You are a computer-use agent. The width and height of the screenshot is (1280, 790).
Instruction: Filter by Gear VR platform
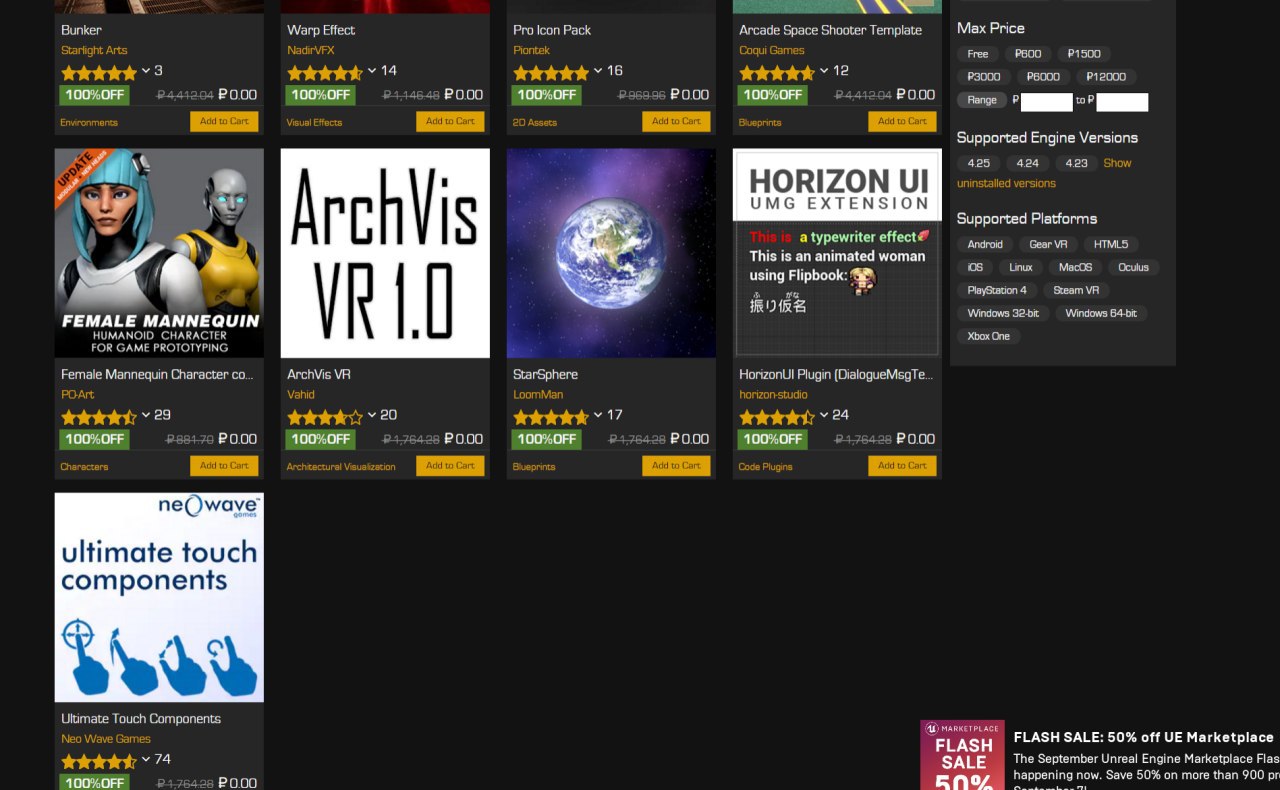1048,244
